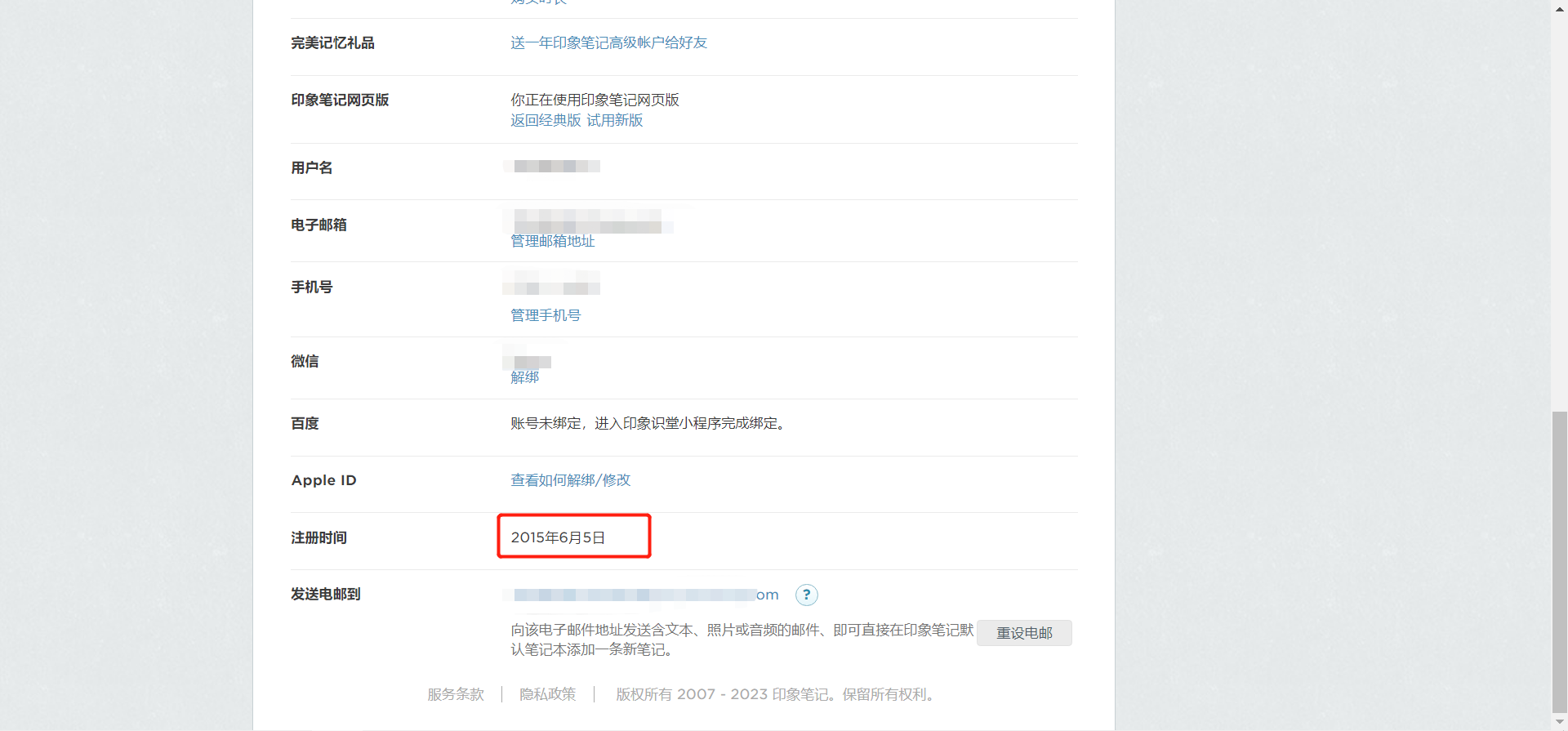Image resolution: width=1568 pixels, height=731 pixels.
Task: Click the Apple ID row label
Action: coord(324,480)
